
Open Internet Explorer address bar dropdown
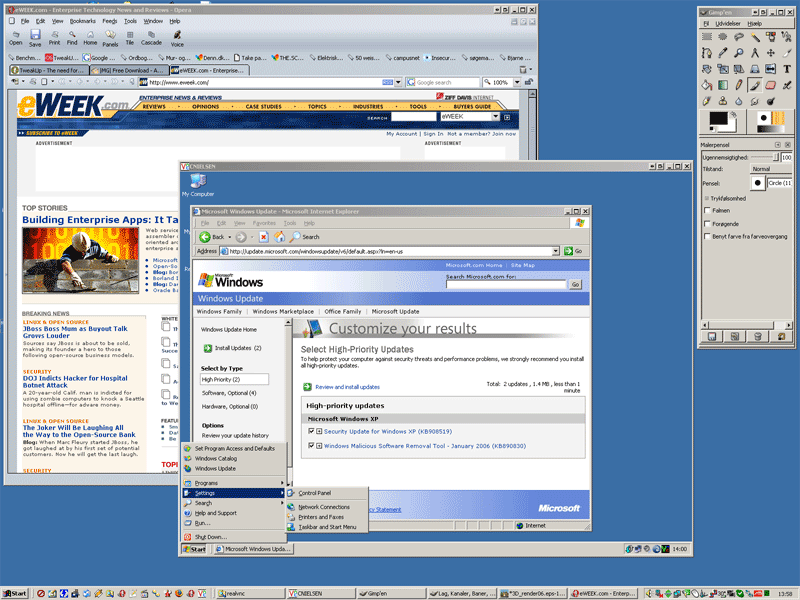556,251
